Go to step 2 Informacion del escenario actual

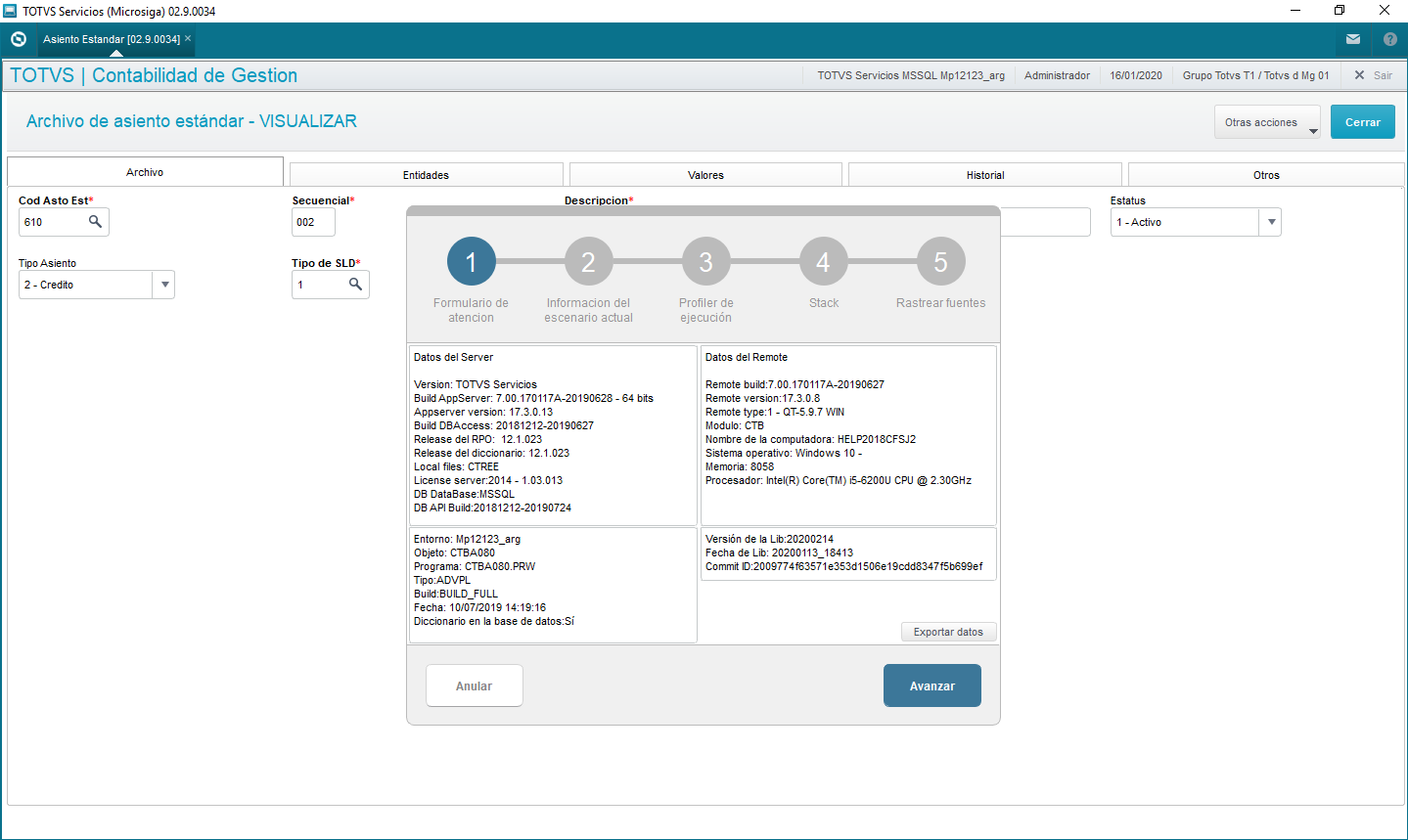pyautogui.click(x=588, y=262)
